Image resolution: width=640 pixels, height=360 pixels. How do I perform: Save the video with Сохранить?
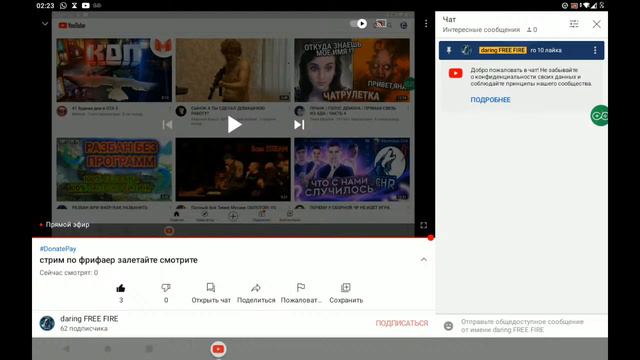pyautogui.click(x=346, y=293)
